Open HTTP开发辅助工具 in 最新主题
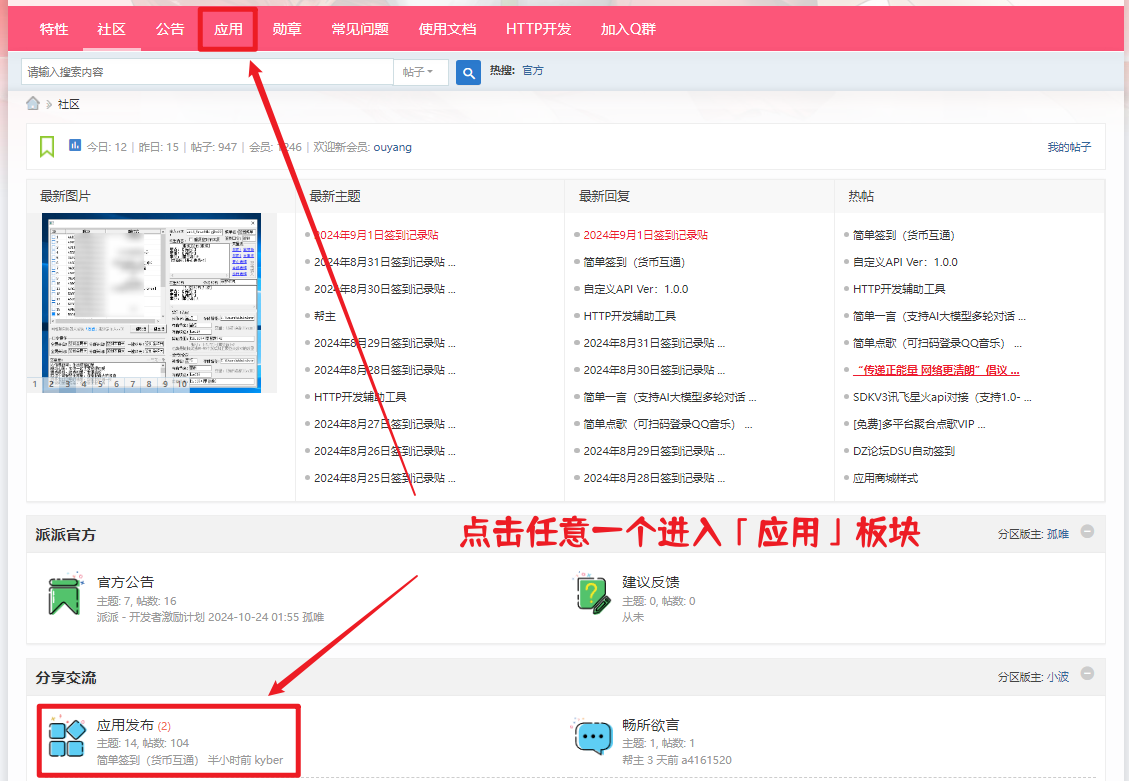 (x=360, y=397)
